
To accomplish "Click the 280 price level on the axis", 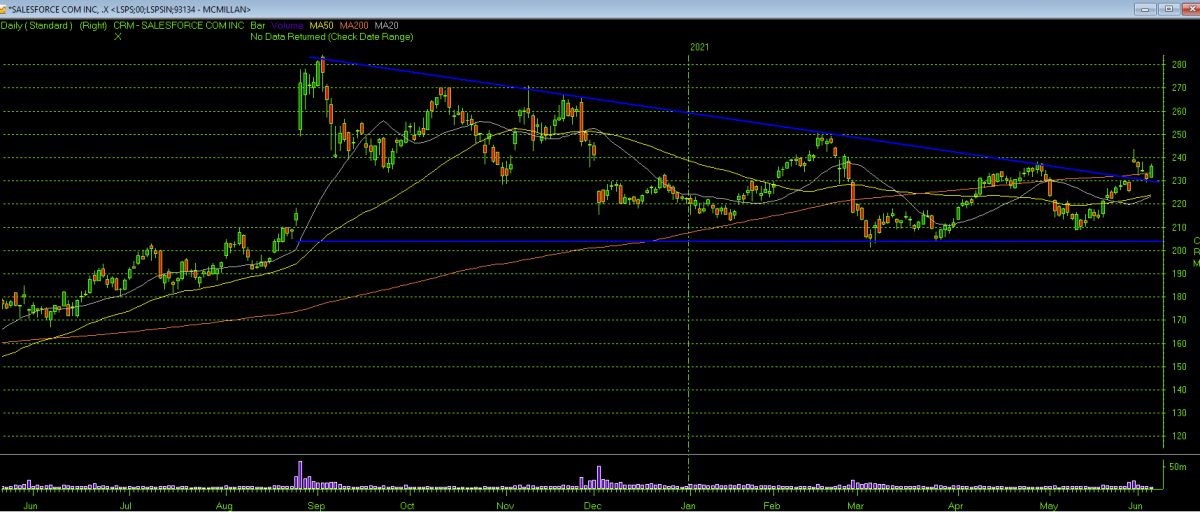I will [x=1178, y=65].
